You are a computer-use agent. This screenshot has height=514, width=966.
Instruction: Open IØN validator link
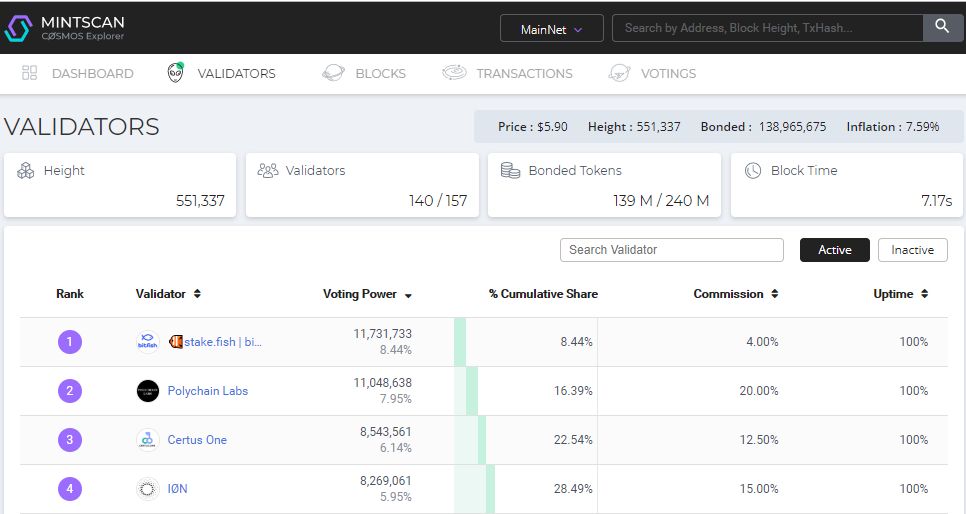click(x=177, y=489)
